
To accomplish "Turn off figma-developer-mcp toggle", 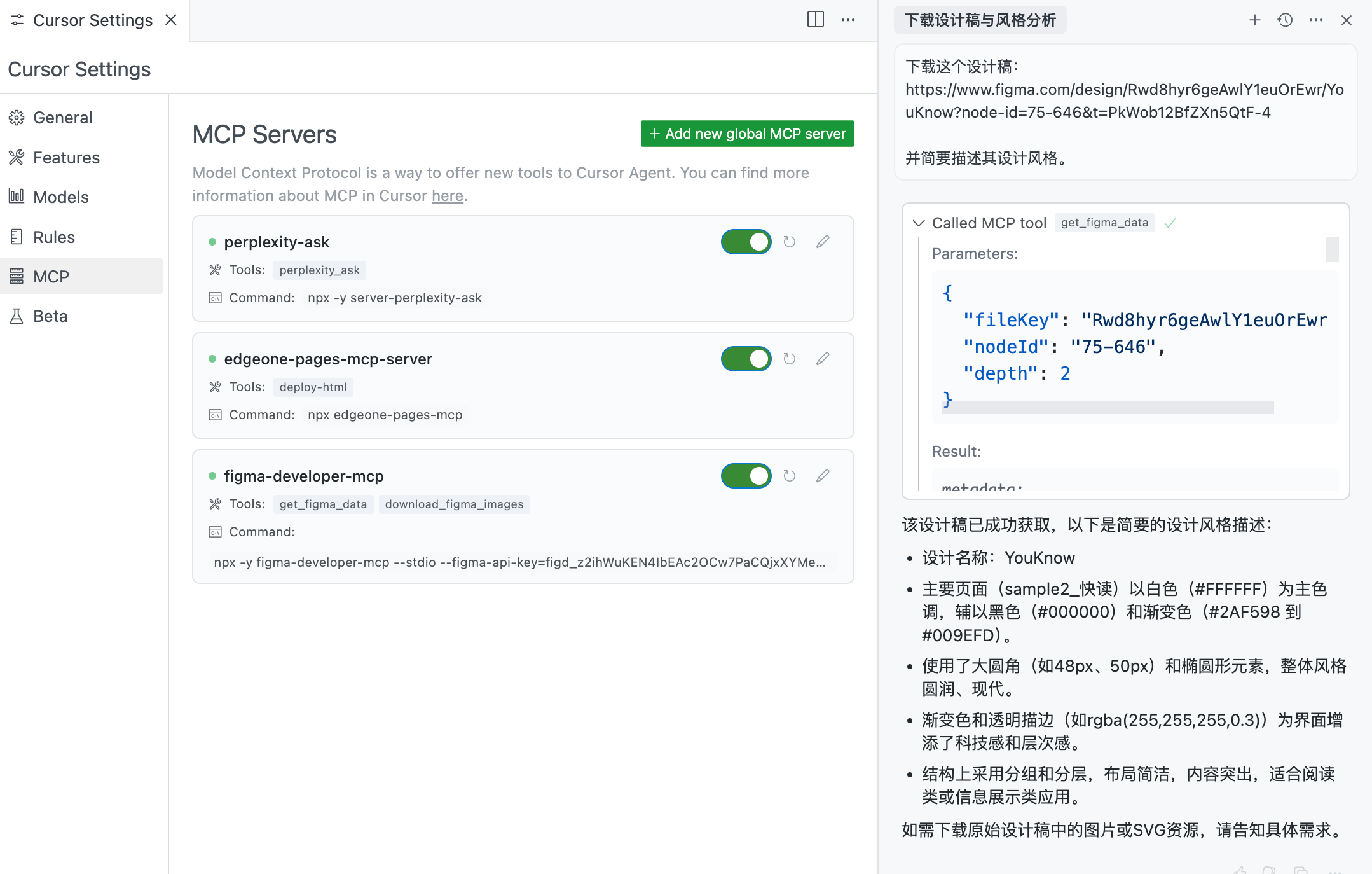I will [x=746, y=476].
